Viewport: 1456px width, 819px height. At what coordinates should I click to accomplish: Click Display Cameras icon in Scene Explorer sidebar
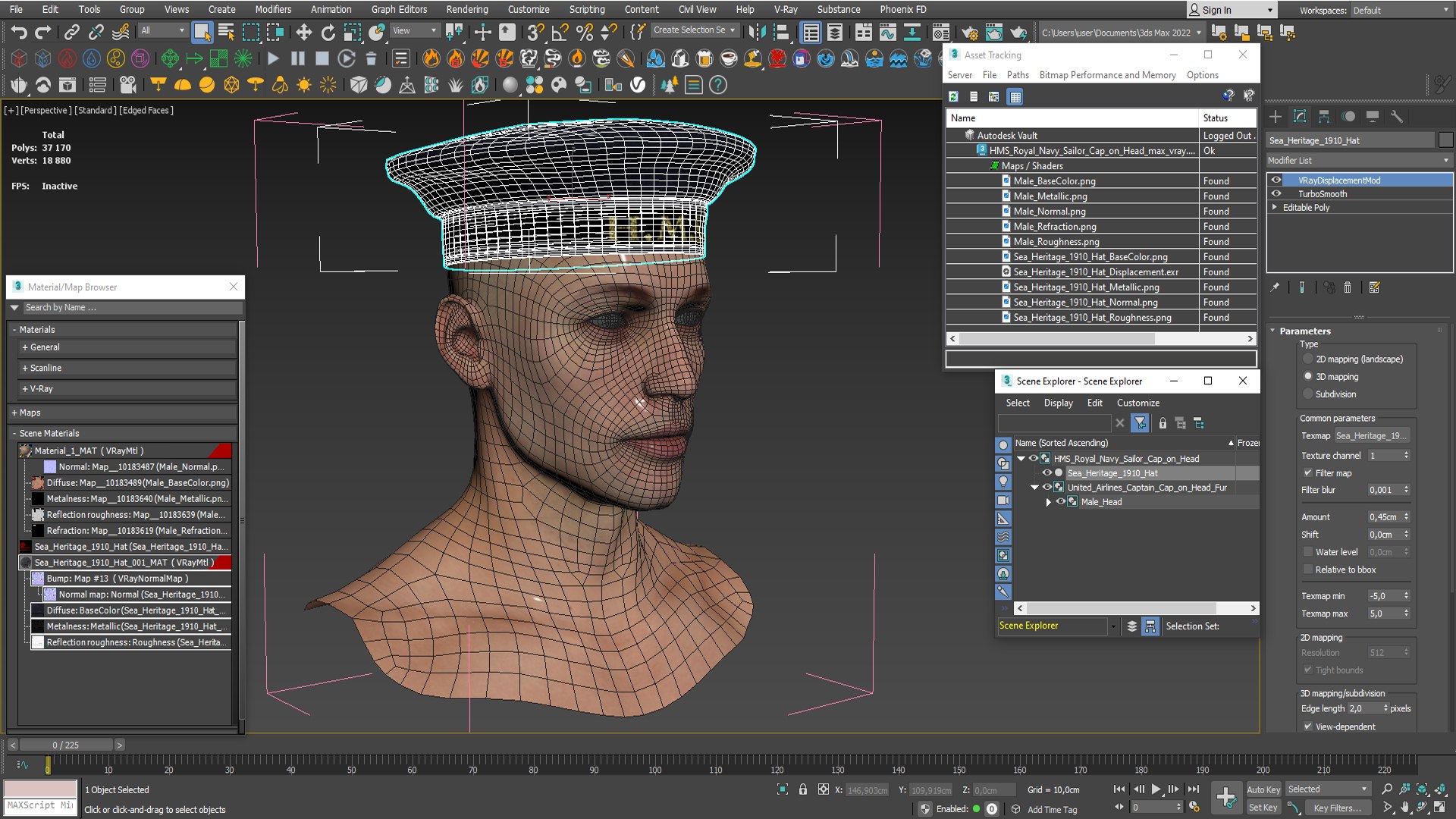point(1003,500)
